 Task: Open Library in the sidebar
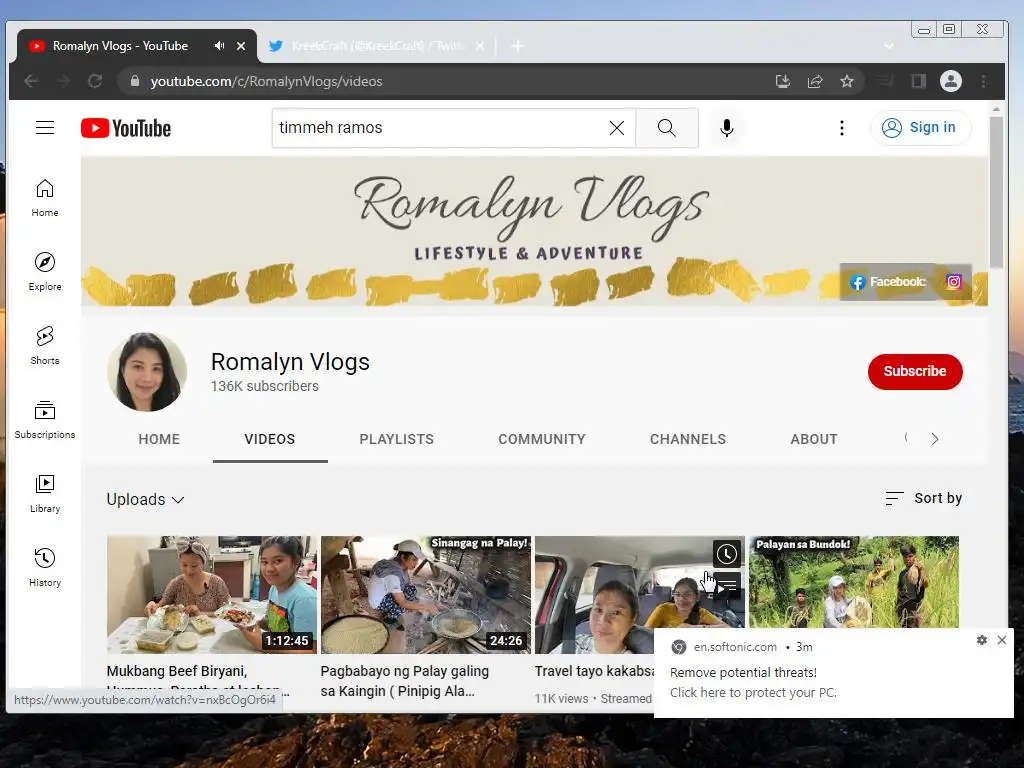(x=44, y=494)
